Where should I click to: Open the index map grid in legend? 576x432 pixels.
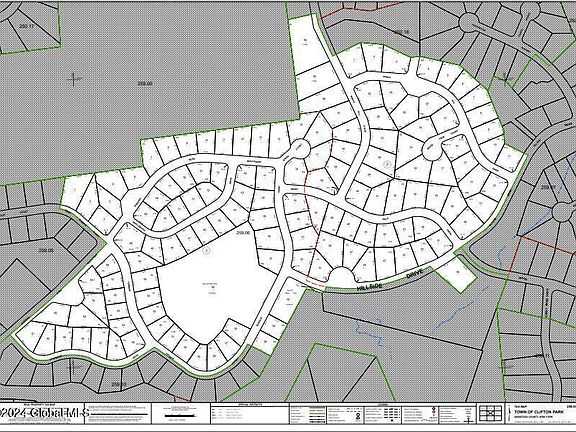[491, 413]
